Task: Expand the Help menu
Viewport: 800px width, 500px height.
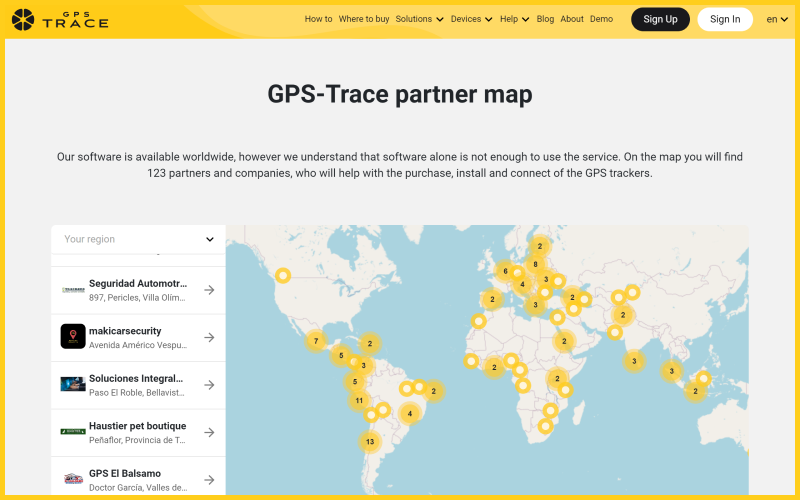Action: click(514, 19)
